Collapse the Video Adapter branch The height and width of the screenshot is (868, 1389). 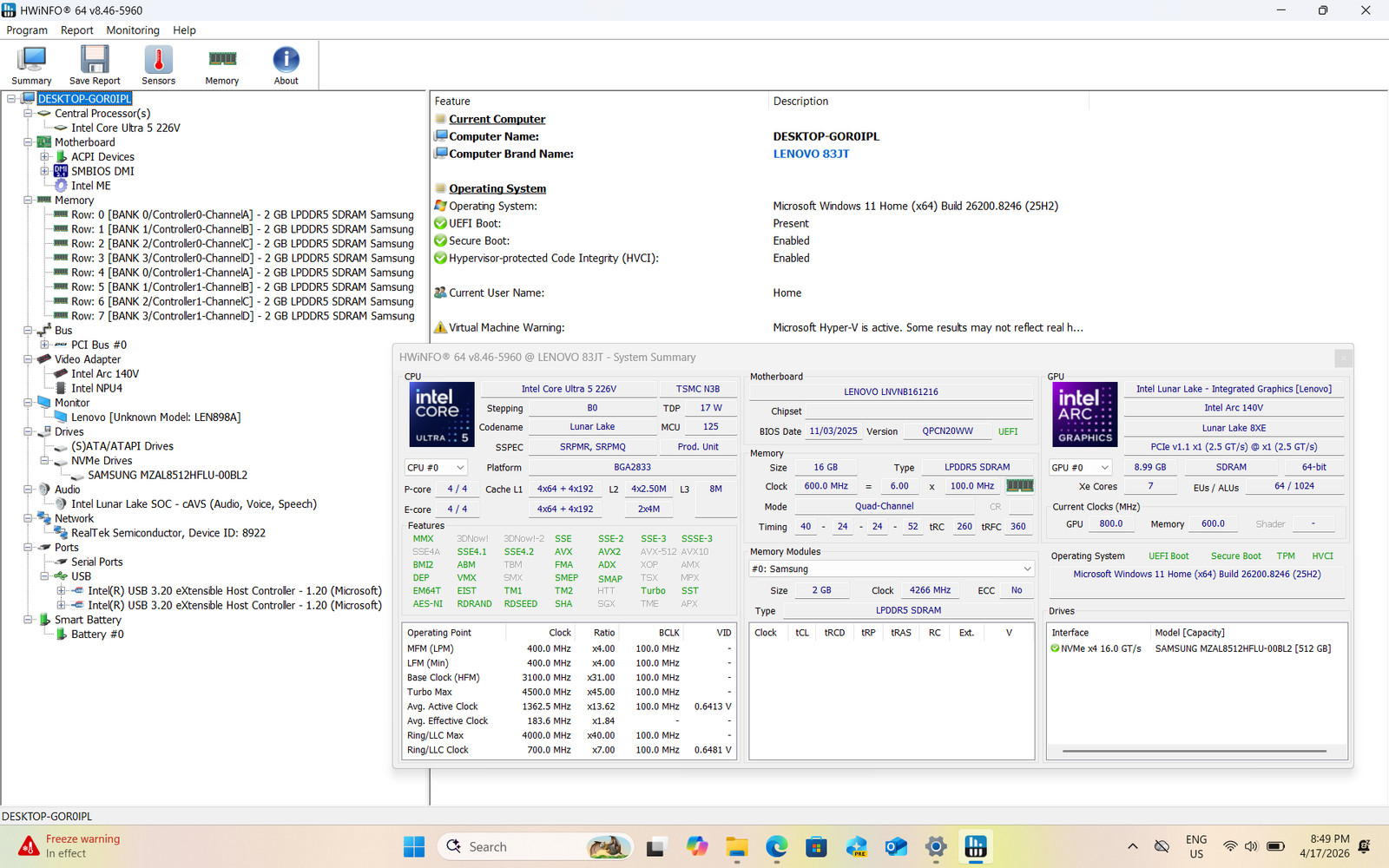click(28, 359)
